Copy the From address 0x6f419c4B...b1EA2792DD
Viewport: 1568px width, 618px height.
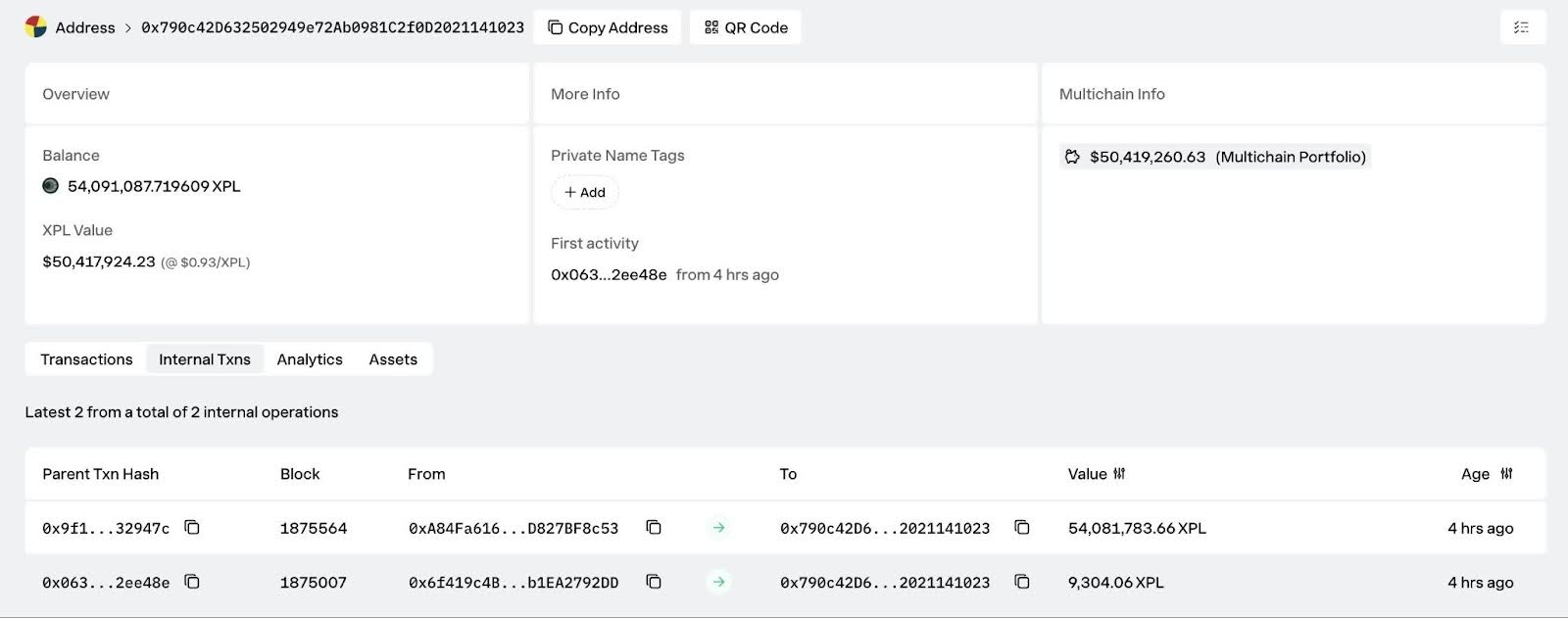654,582
